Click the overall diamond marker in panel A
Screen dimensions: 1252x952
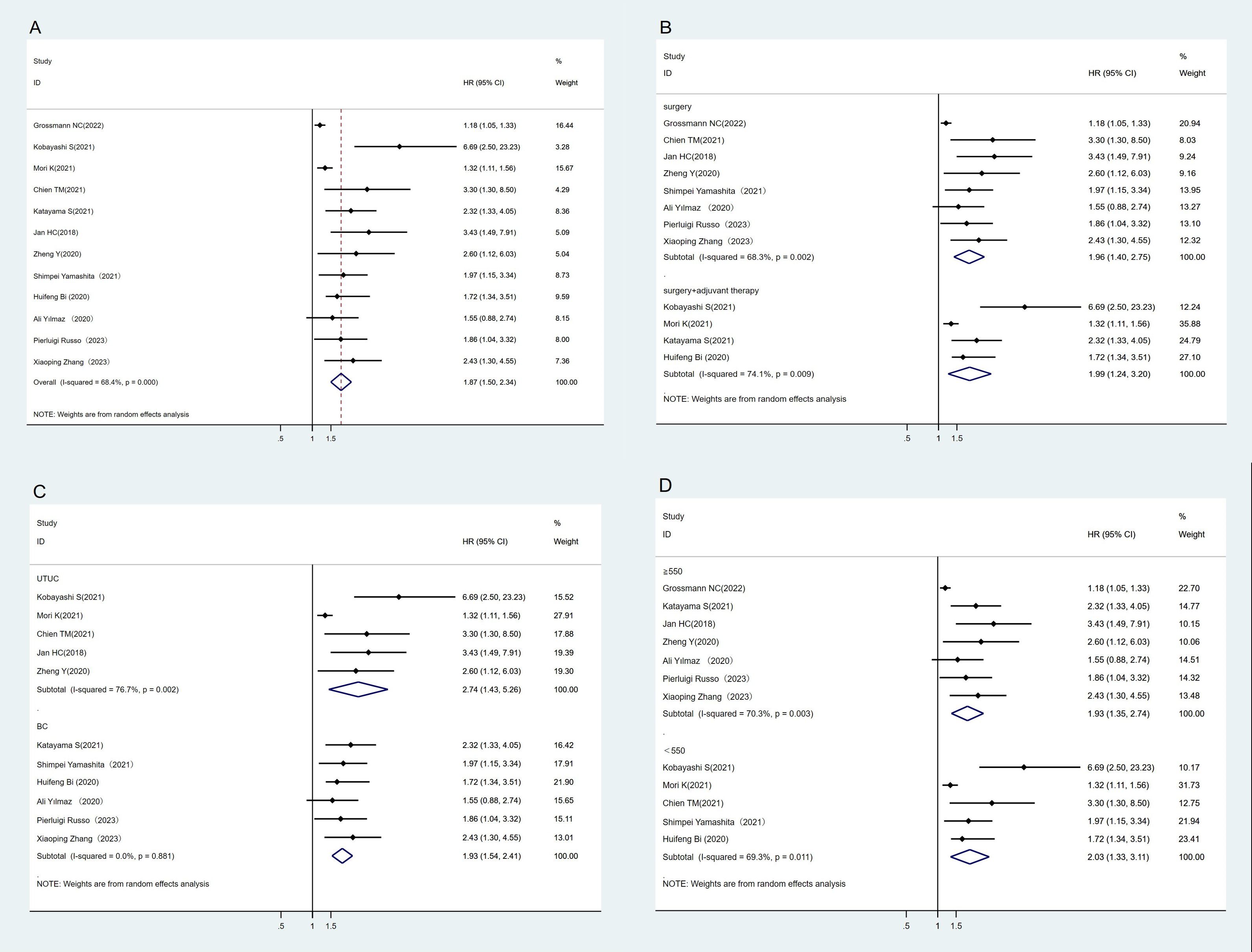click(x=341, y=382)
